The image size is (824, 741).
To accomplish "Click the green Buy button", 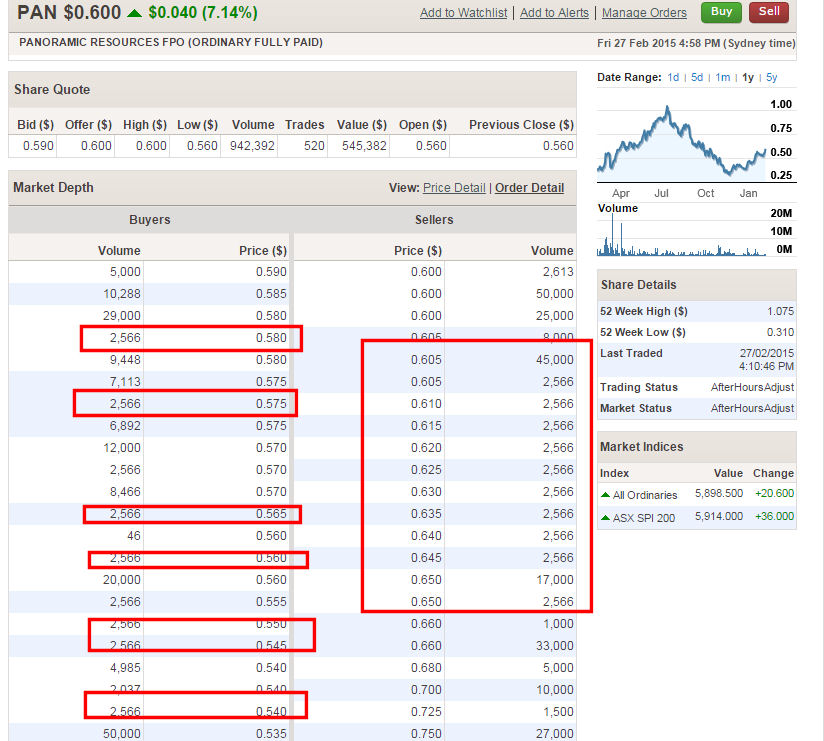I will click(721, 12).
